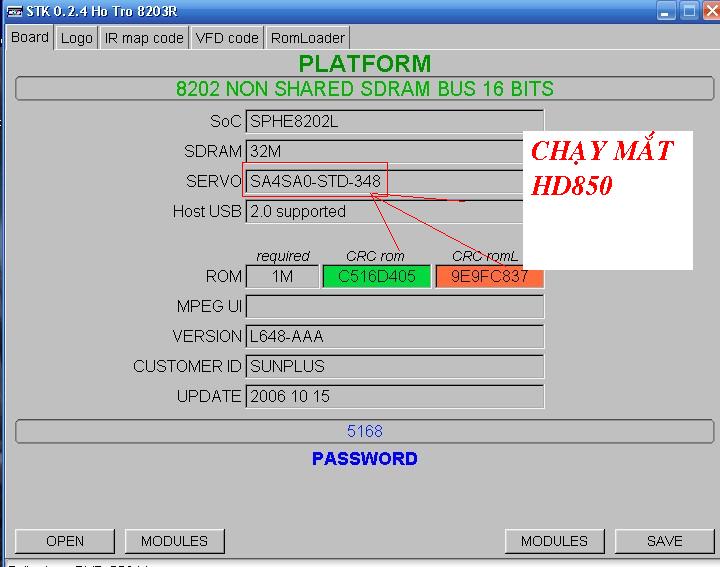Click the UPDATE field 2006 10 15
The height and width of the screenshot is (567, 720).
395,396
